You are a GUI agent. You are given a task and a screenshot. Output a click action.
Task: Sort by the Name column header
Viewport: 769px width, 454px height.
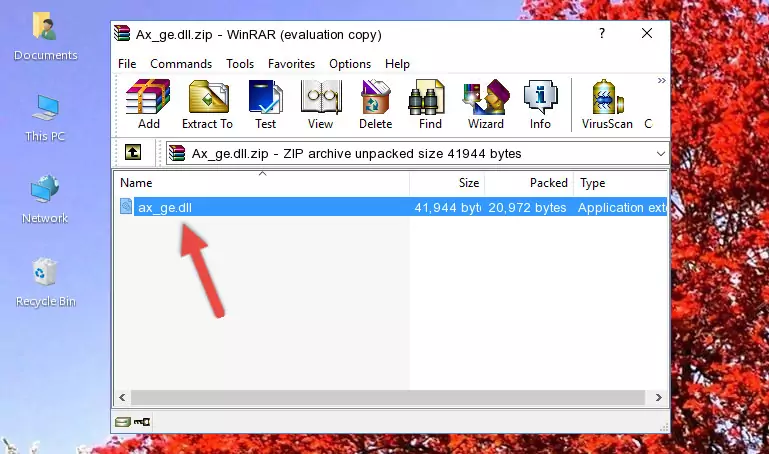tap(262, 183)
